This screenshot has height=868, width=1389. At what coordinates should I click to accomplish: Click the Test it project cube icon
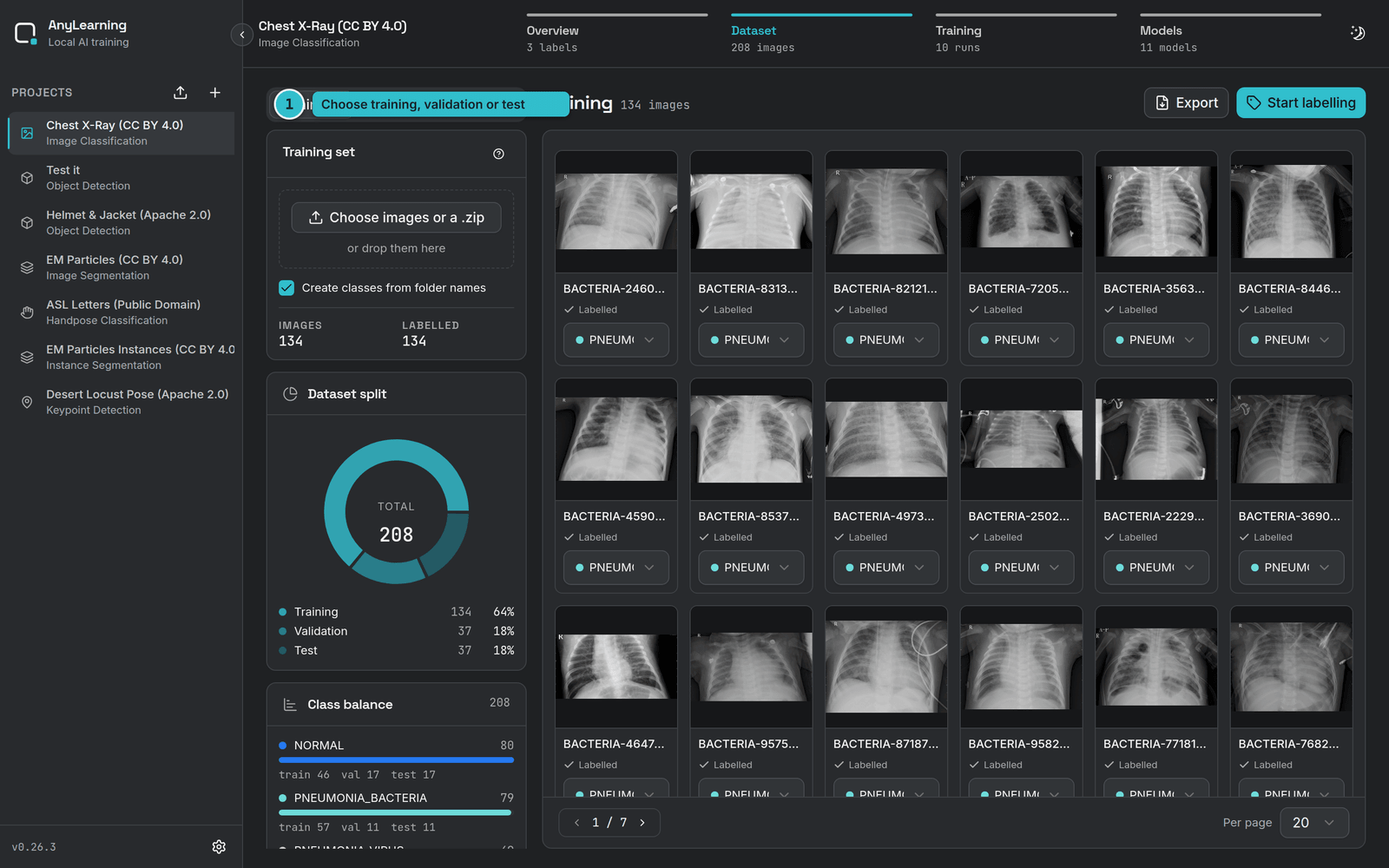click(27, 178)
